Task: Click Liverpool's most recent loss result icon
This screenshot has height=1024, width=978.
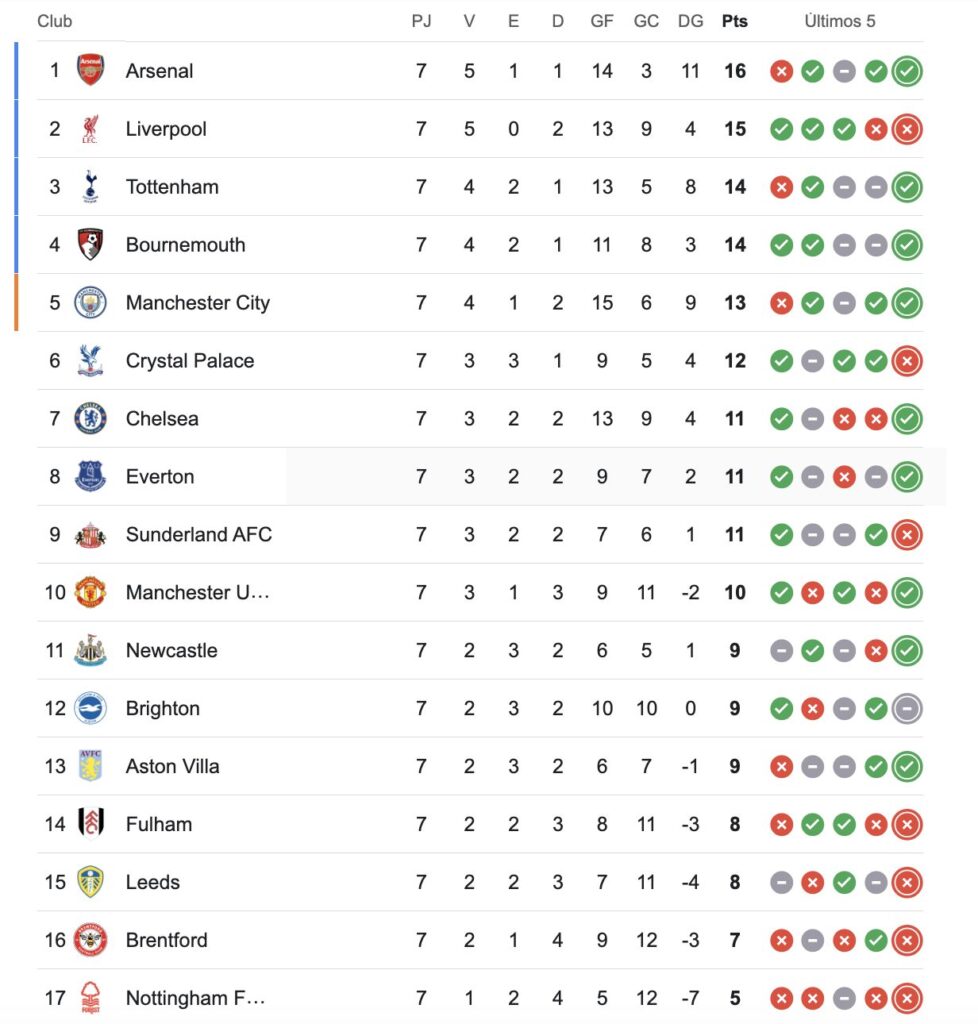Action: click(908, 129)
